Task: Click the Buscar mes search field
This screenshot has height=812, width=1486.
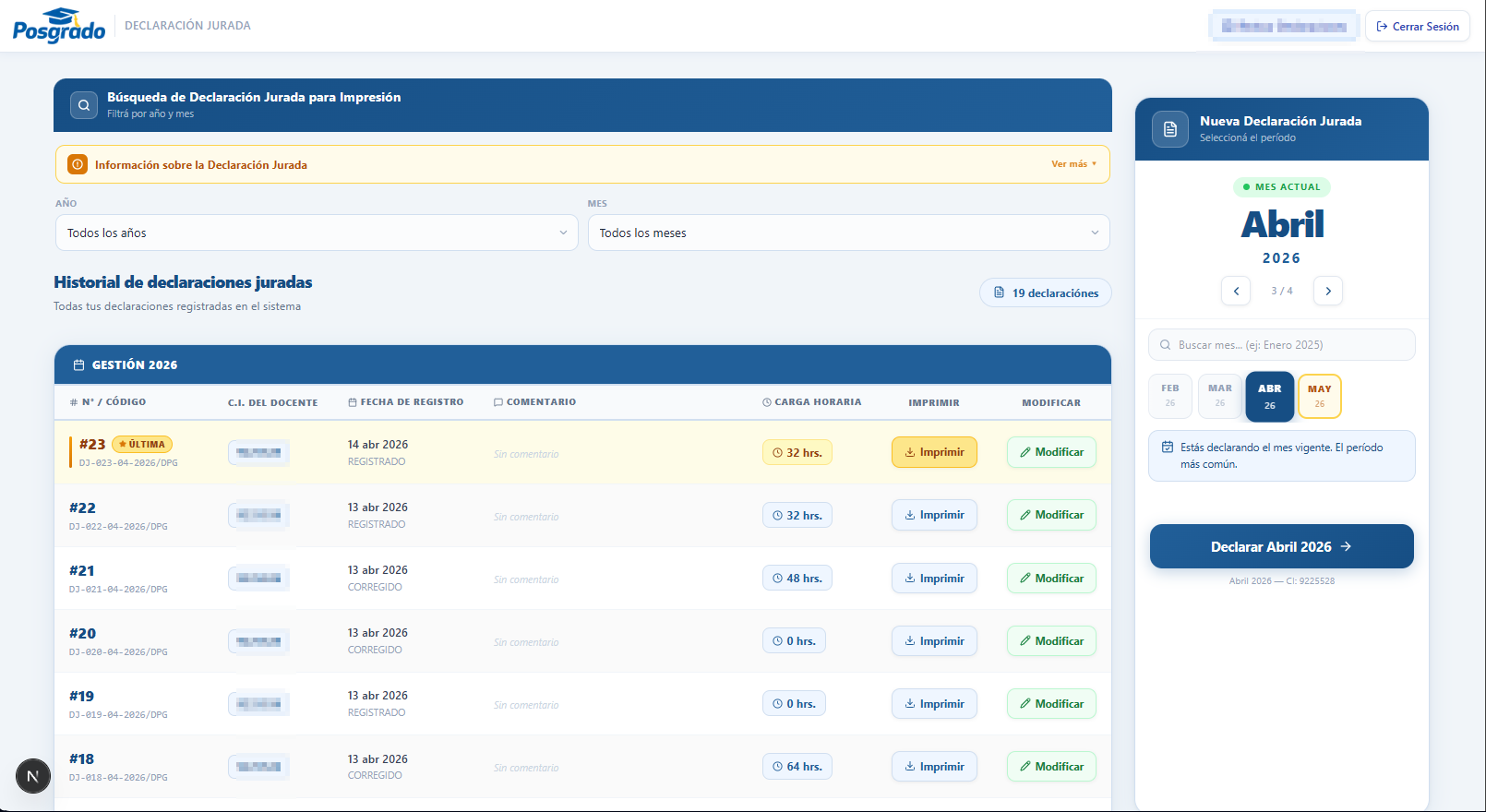Action: [x=1281, y=345]
